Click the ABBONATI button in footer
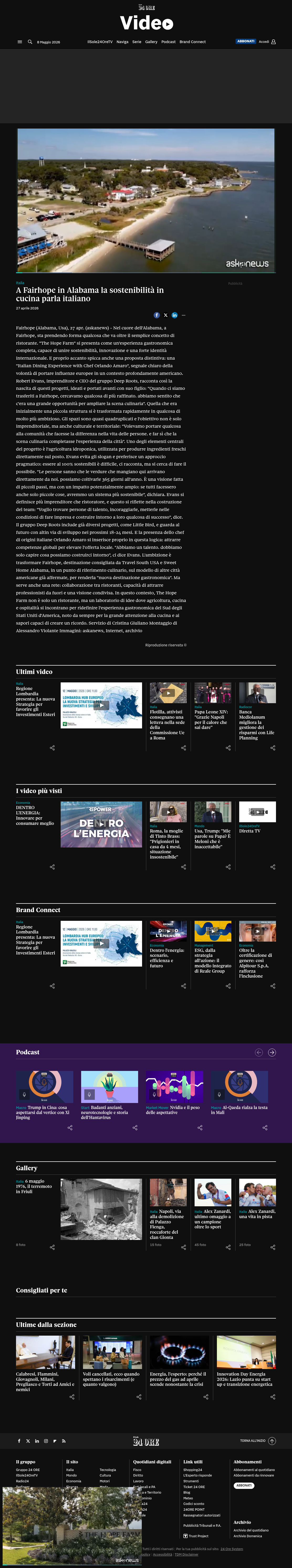Image resolution: width=292 pixels, height=1568 pixels. (x=244, y=1485)
